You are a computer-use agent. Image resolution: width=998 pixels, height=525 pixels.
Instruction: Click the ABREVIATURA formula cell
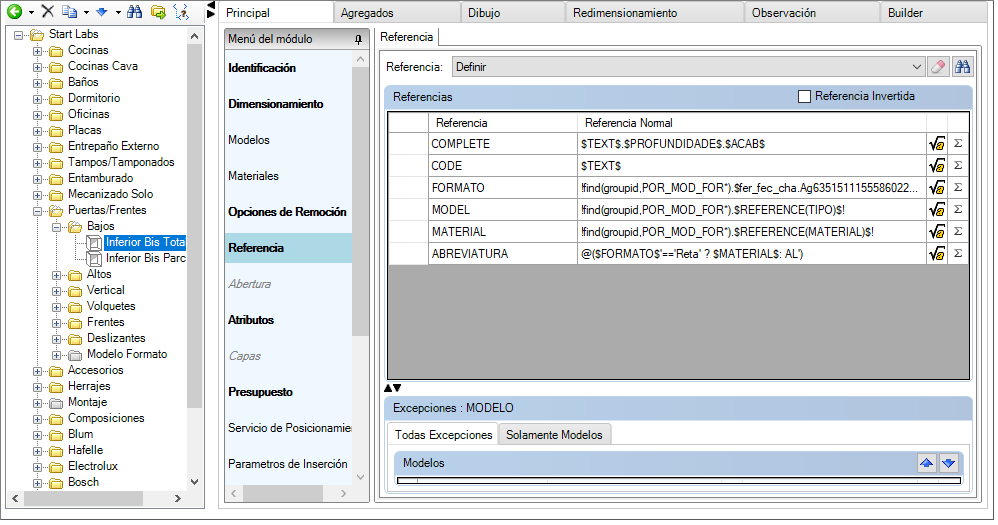(750, 254)
